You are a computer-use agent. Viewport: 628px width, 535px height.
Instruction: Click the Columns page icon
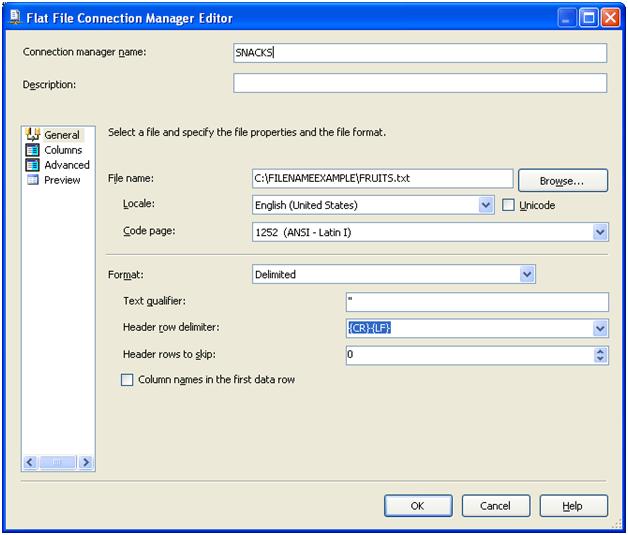click(x=32, y=150)
